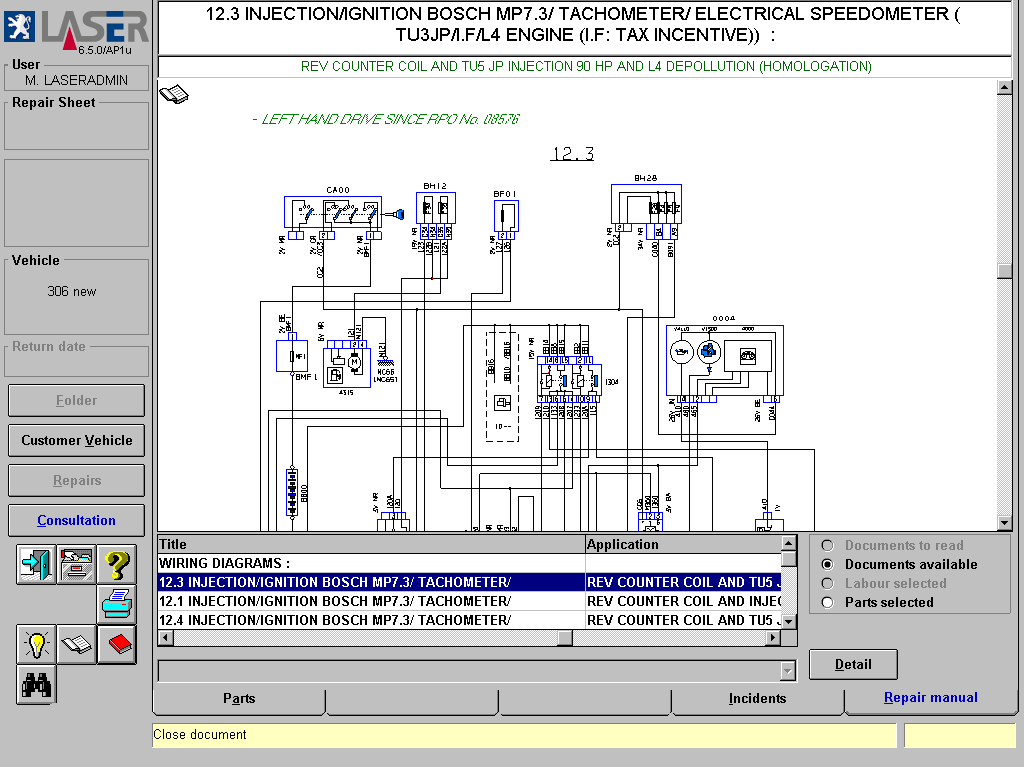Click the 306 new vehicle text

point(72,292)
